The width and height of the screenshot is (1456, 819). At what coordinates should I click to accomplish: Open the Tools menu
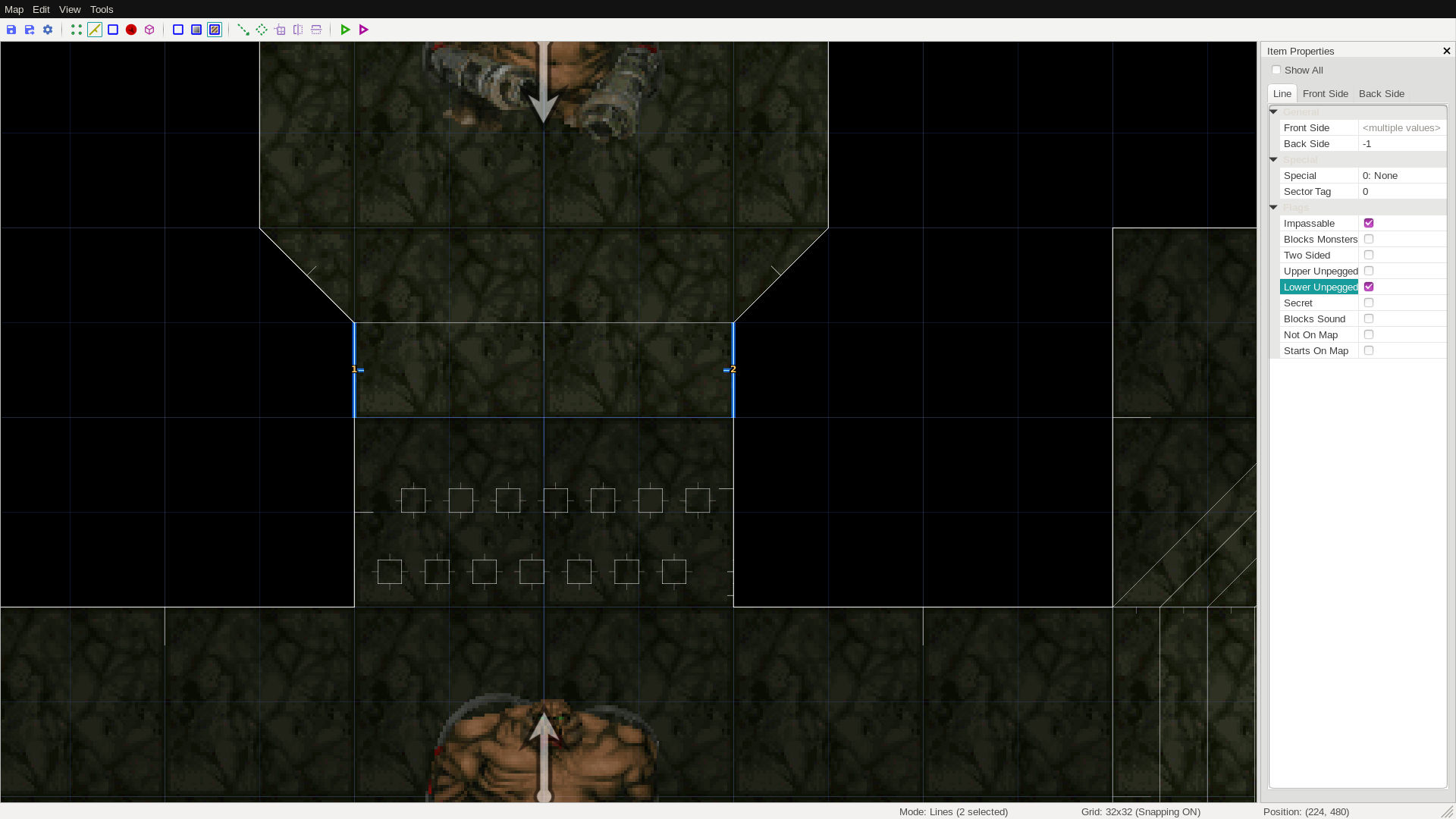(102, 9)
